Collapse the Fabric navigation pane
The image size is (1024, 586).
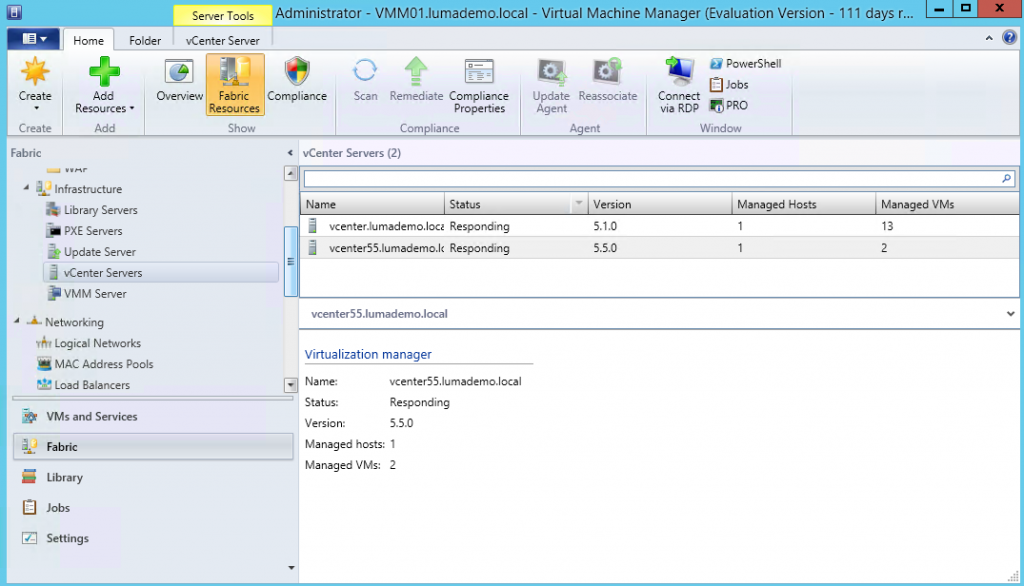tap(290, 153)
